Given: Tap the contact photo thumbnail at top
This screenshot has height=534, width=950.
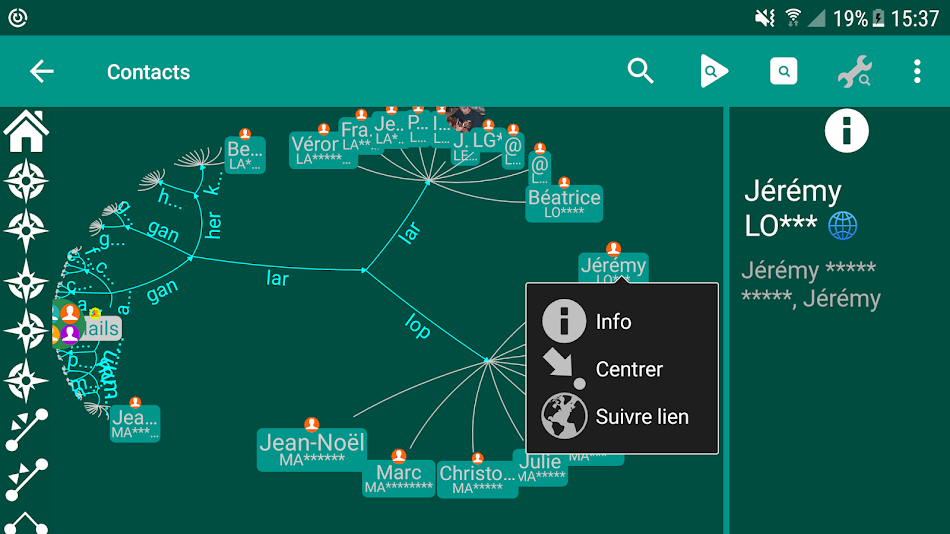Looking at the screenshot, I should pos(465,119).
